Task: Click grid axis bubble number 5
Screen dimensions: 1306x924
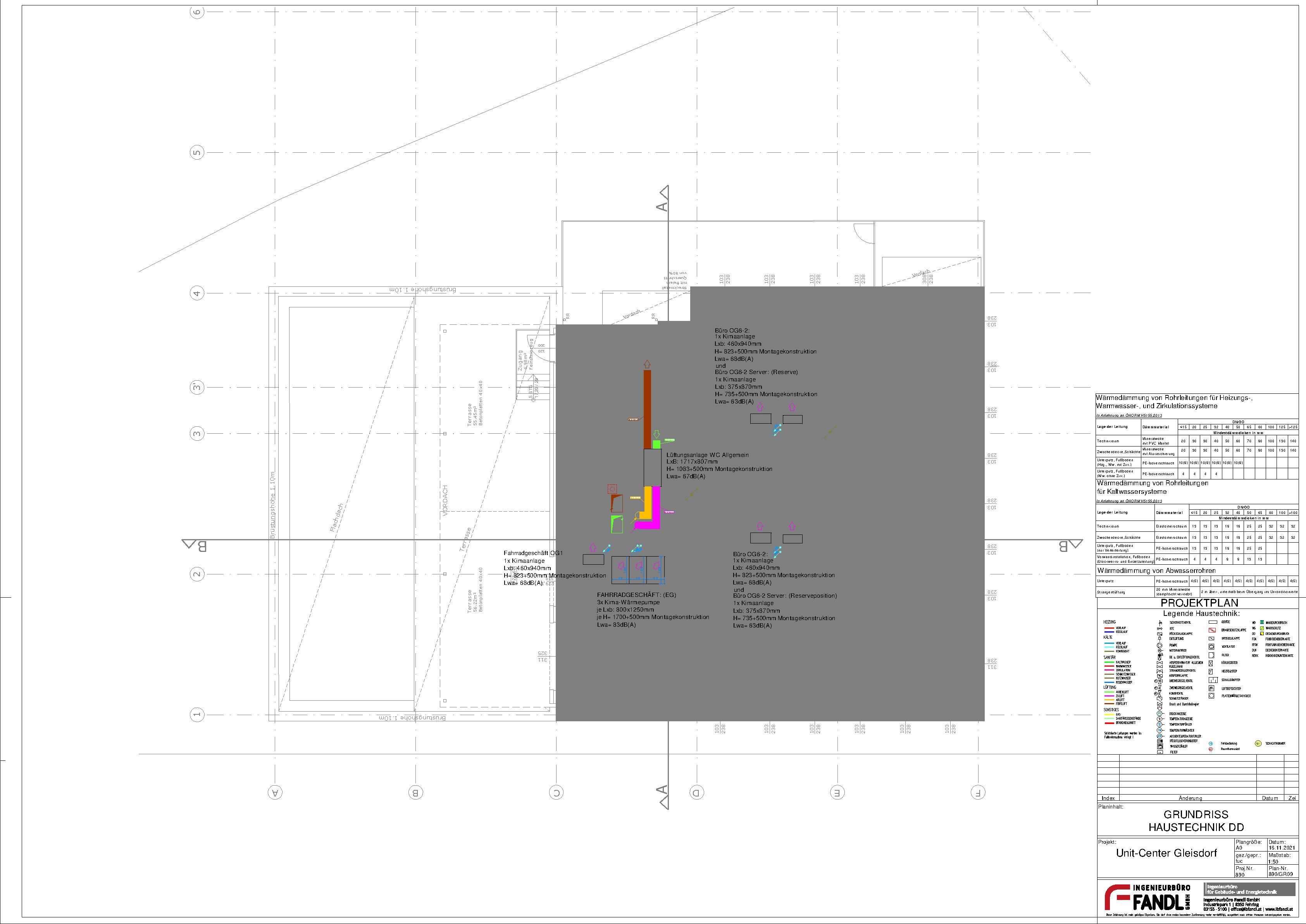Action: [x=197, y=152]
